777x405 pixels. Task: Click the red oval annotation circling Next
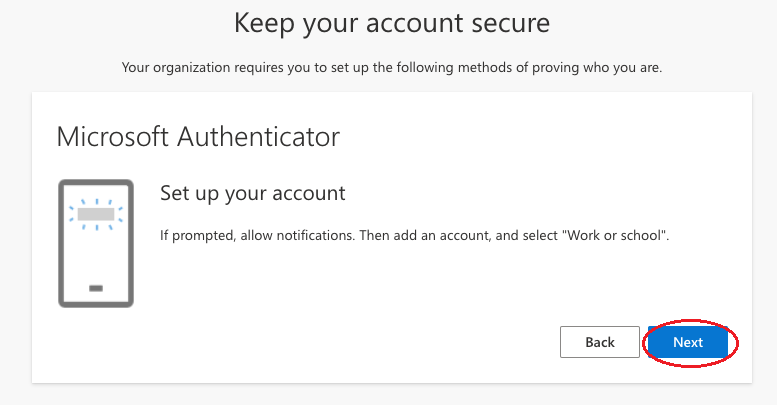click(x=690, y=343)
